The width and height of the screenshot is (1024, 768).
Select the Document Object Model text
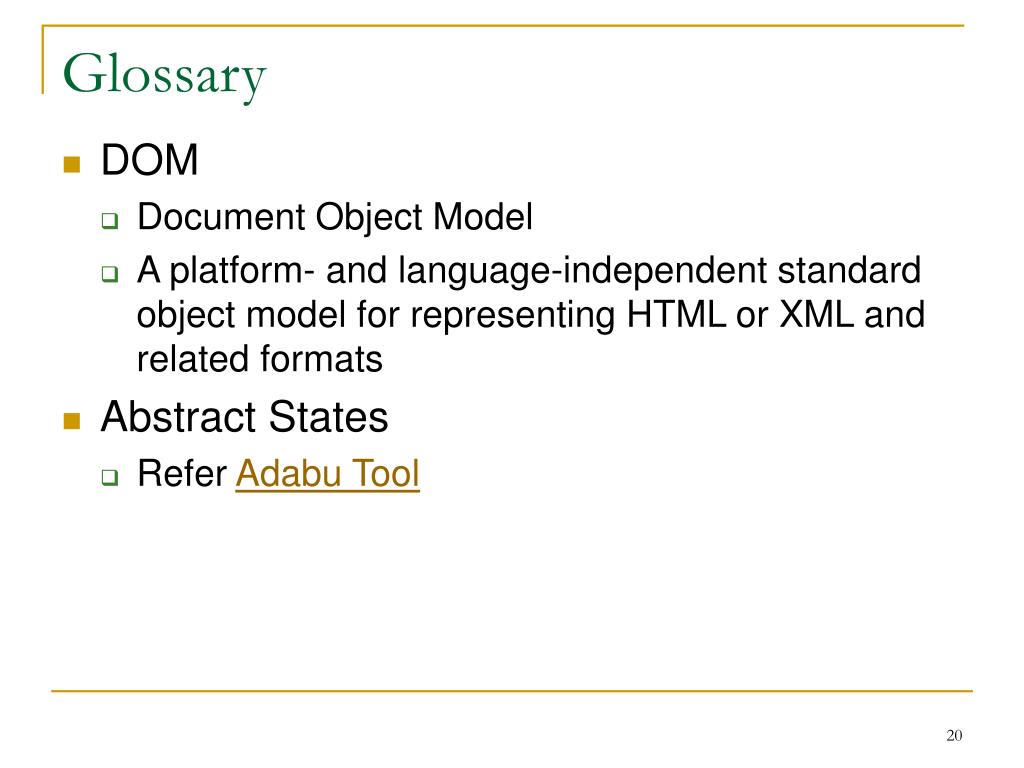335,217
